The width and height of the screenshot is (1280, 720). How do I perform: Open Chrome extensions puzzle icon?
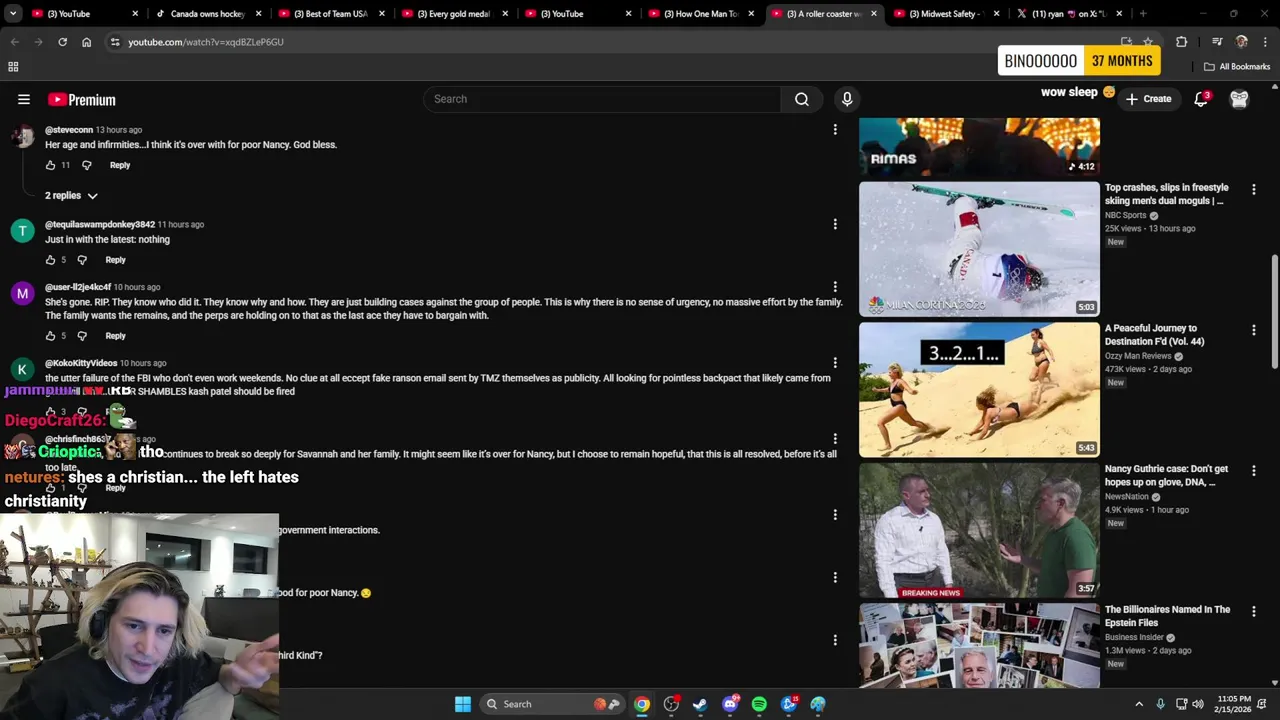point(1181,42)
